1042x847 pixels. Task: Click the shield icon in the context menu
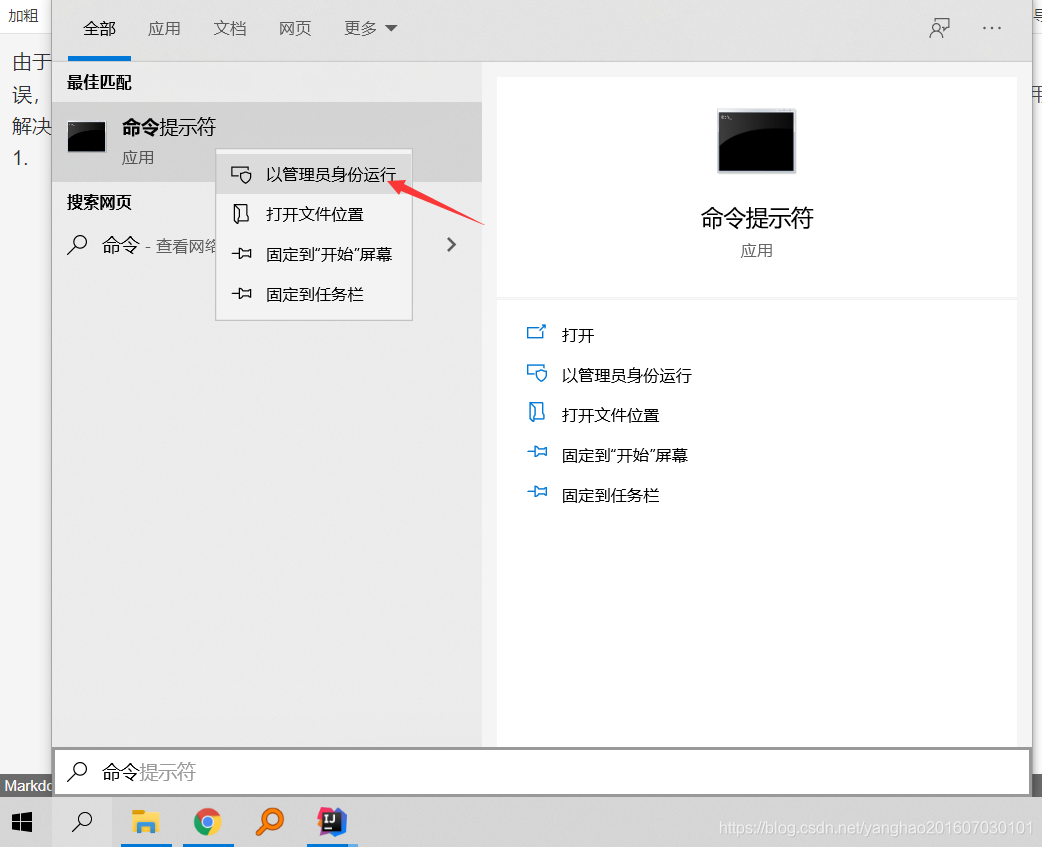[241, 175]
